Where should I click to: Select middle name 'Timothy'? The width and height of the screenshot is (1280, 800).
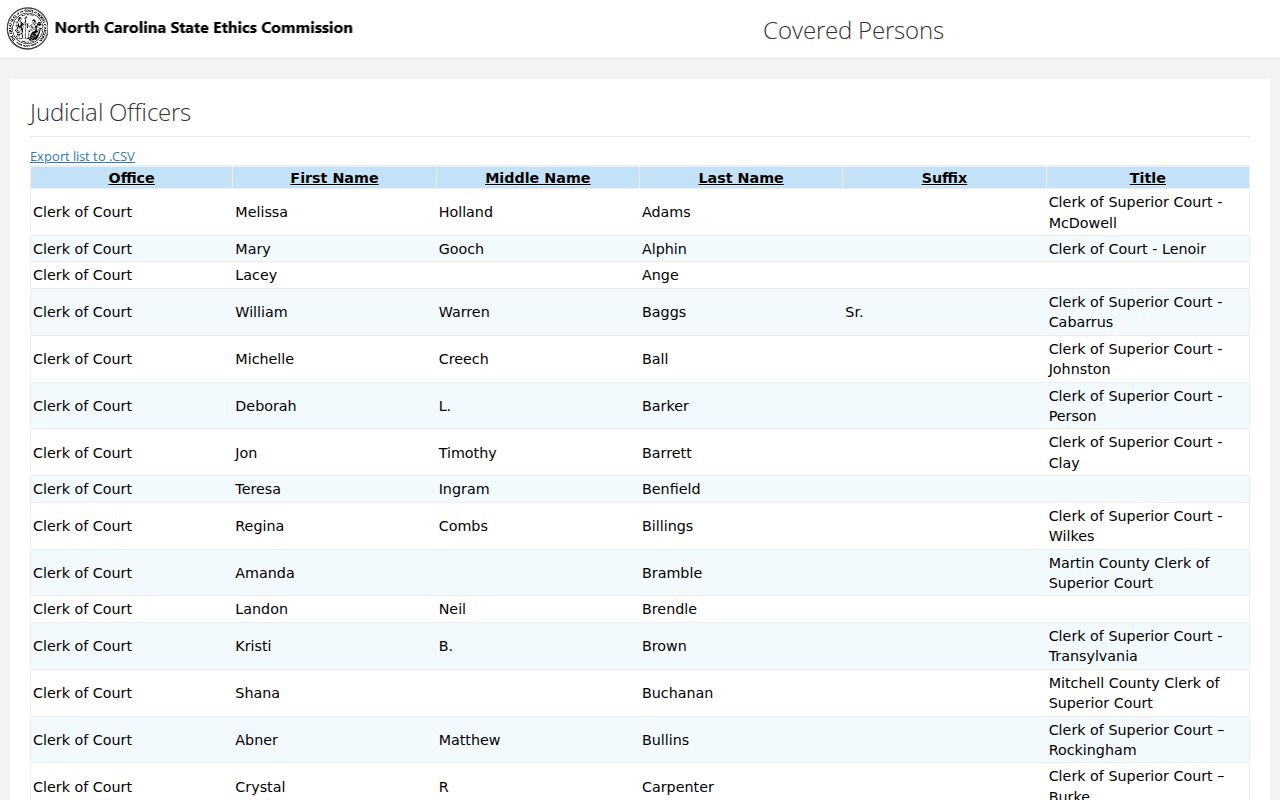coord(467,453)
